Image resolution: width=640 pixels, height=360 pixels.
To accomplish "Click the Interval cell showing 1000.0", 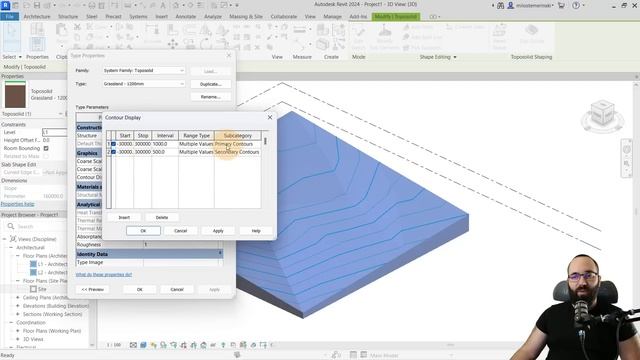I will point(165,144).
